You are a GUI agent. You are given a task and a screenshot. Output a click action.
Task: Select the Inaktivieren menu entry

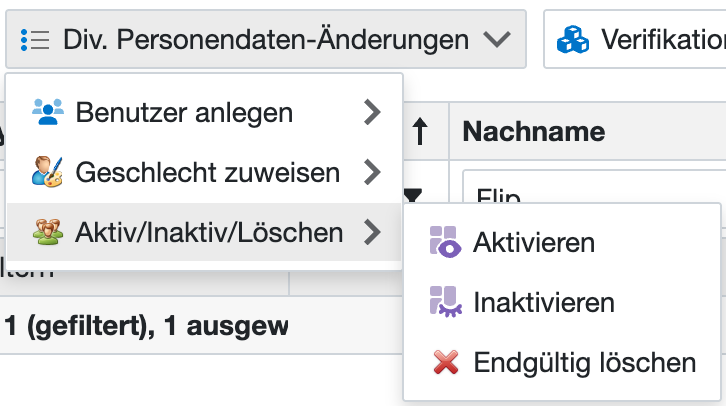[544, 302]
